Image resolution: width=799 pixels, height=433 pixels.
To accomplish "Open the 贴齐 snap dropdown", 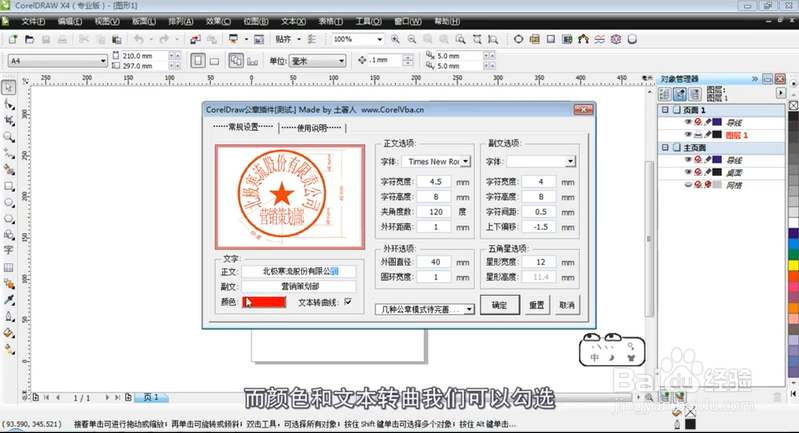I will point(299,39).
